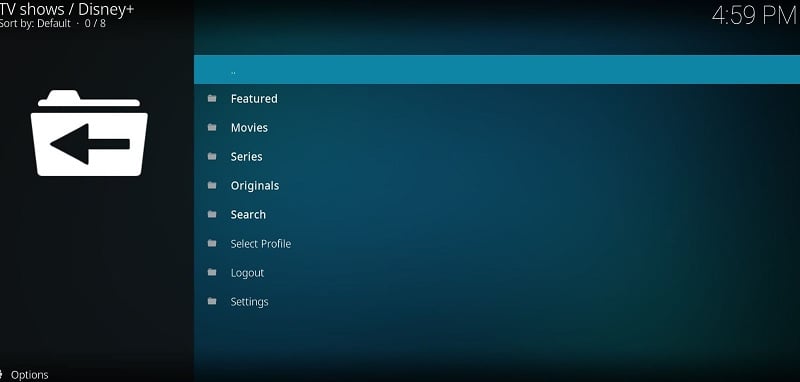Click the folder icon beside Select Profile

[212, 243]
